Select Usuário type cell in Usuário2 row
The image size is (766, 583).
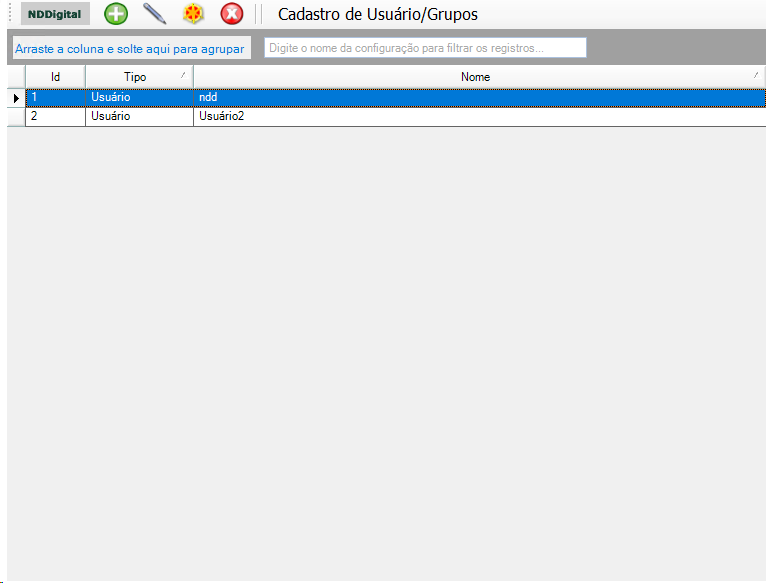(x=139, y=116)
